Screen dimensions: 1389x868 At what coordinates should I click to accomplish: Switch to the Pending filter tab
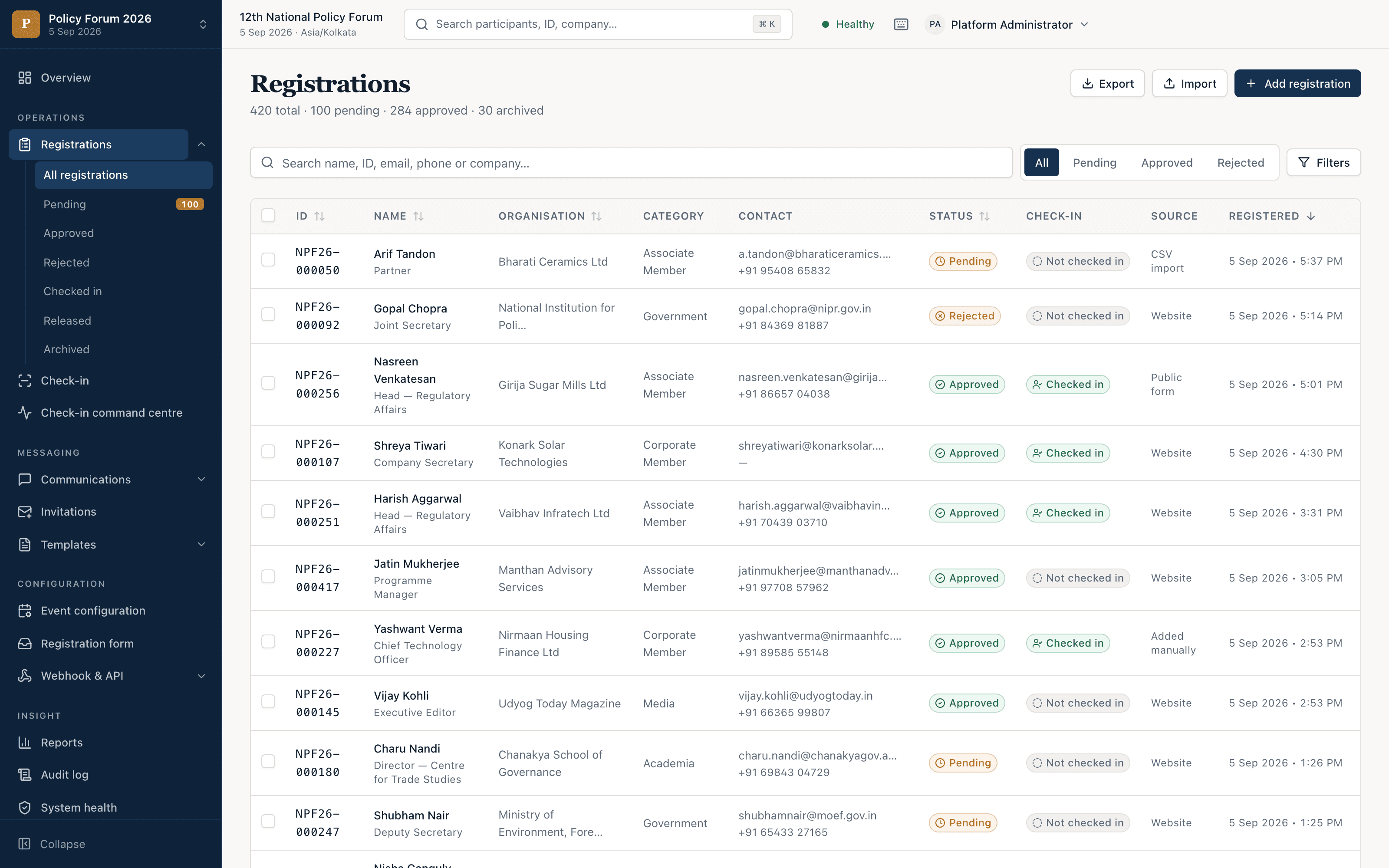pyautogui.click(x=1095, y=162)
